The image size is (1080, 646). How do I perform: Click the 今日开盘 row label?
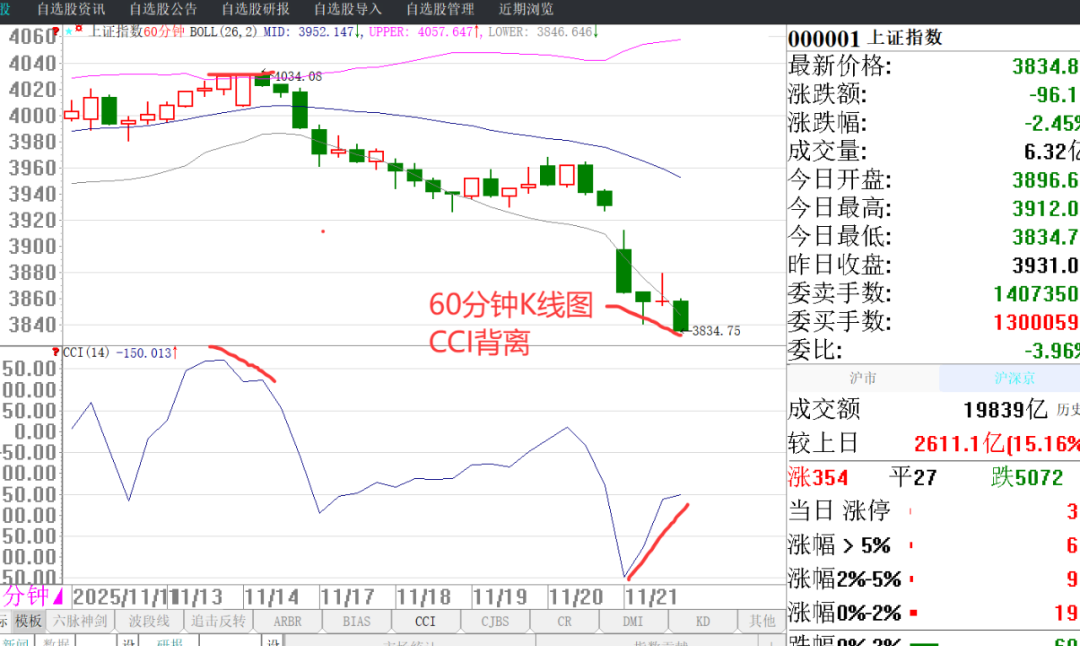click(x=840, y=180)
